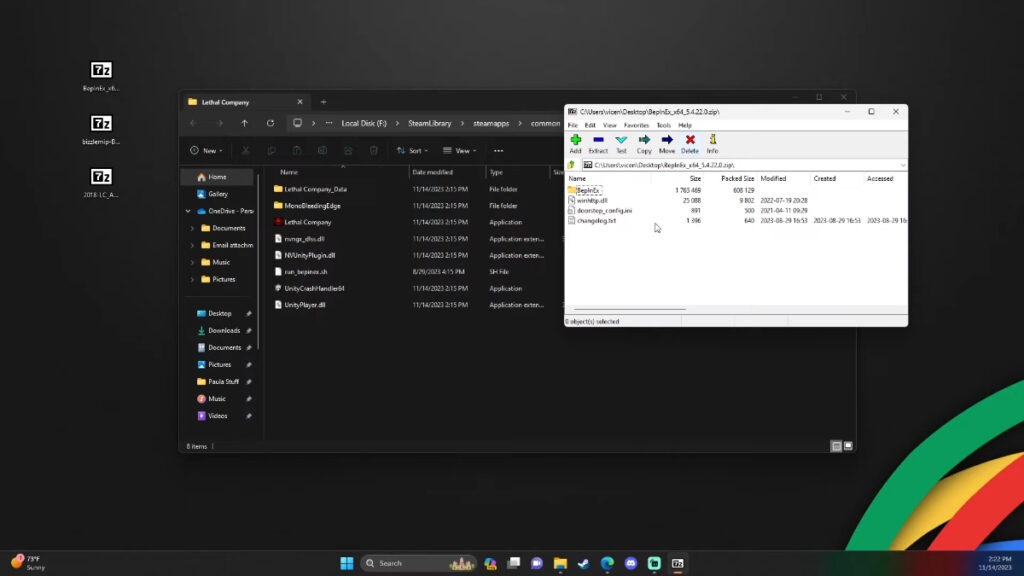Select the Cut icon in Explorer toolbar
The height and width of the screenshot is (576, 1024).
pos(246,151)
